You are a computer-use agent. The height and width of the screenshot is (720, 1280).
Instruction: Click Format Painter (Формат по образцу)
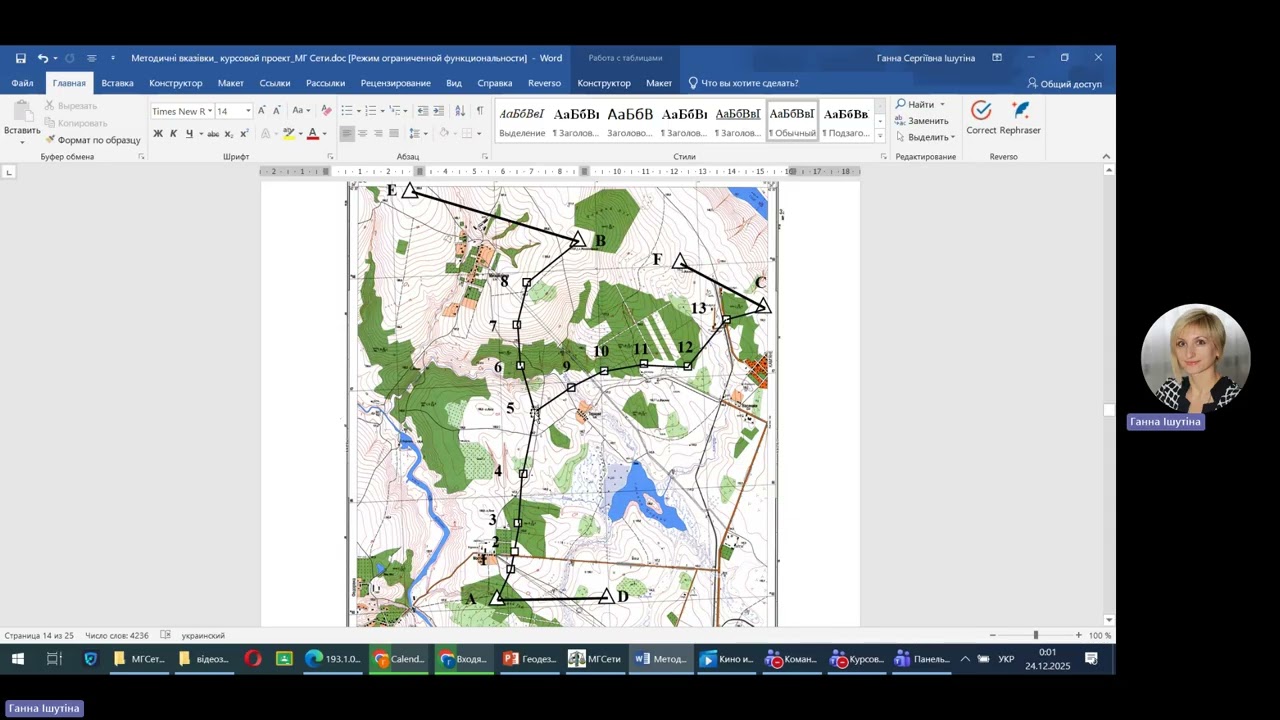(93, 140)
